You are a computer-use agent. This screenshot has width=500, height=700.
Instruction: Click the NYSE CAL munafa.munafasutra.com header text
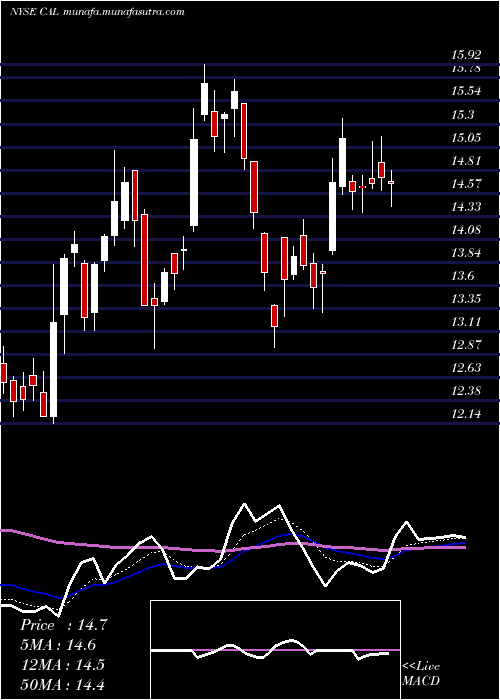[97, 12]
